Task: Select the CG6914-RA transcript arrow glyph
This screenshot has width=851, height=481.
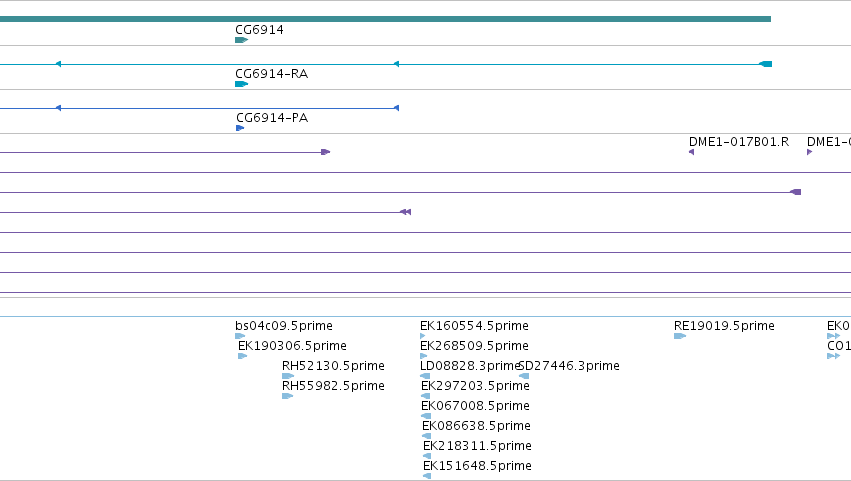Action: click(x=242, y=84)
